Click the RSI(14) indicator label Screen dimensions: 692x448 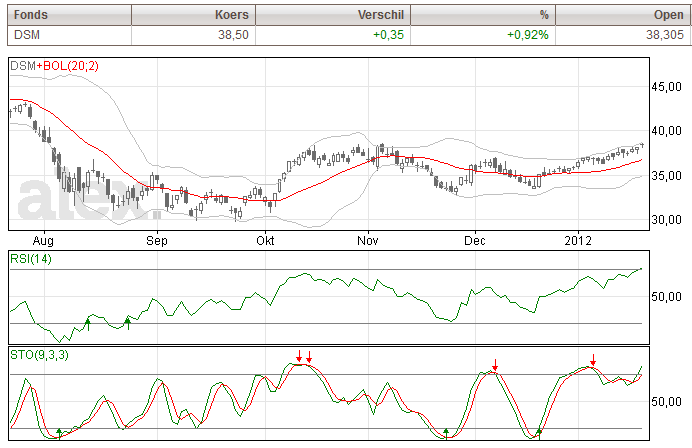[30, 259]
